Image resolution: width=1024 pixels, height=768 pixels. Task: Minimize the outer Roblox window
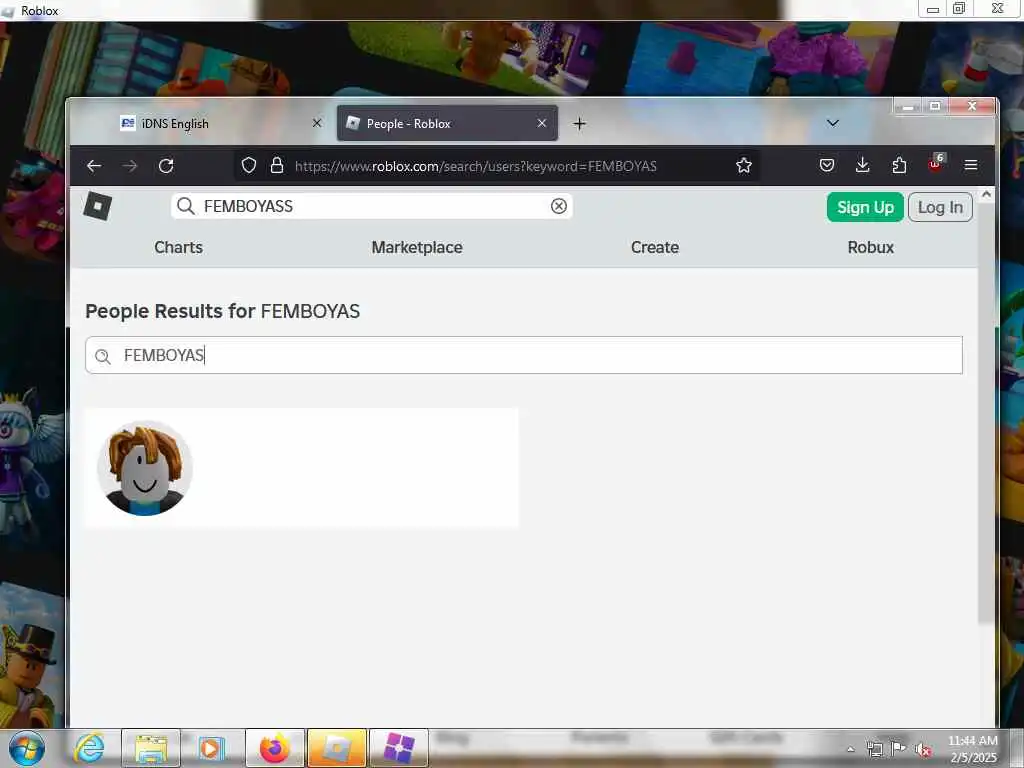[933, 9]
